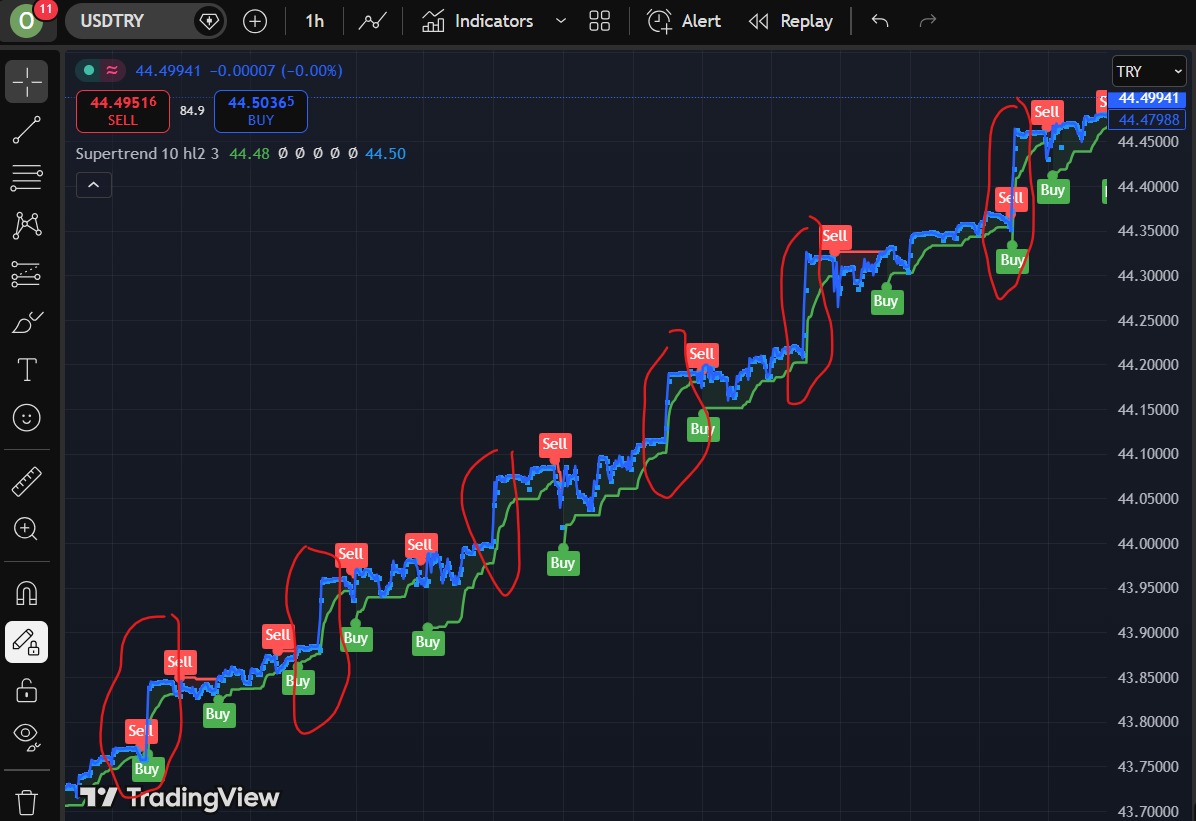Screen dimensions: 1196x821
Task: Collapse the indicator legend chevron
Action: coord(93,185)
